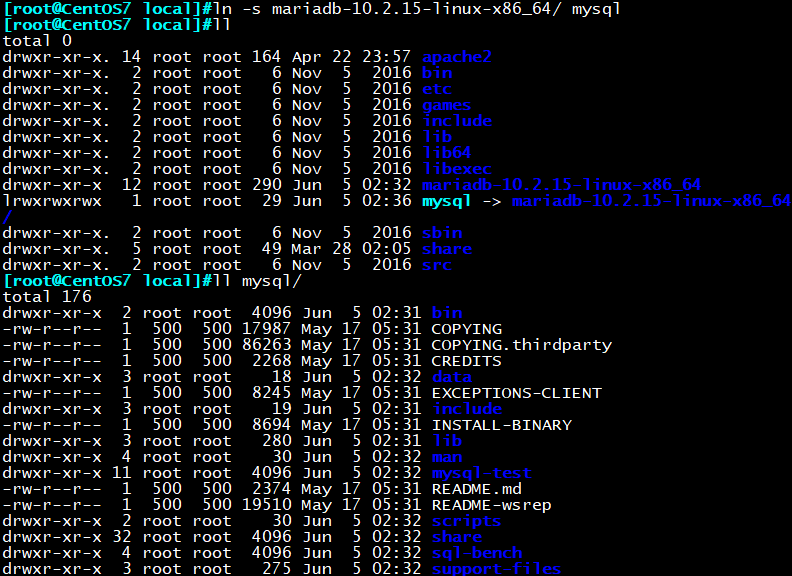This screenshot has height=576, width=792.
Task: Click the README-wsrep file name
Action: coord(491,505)
